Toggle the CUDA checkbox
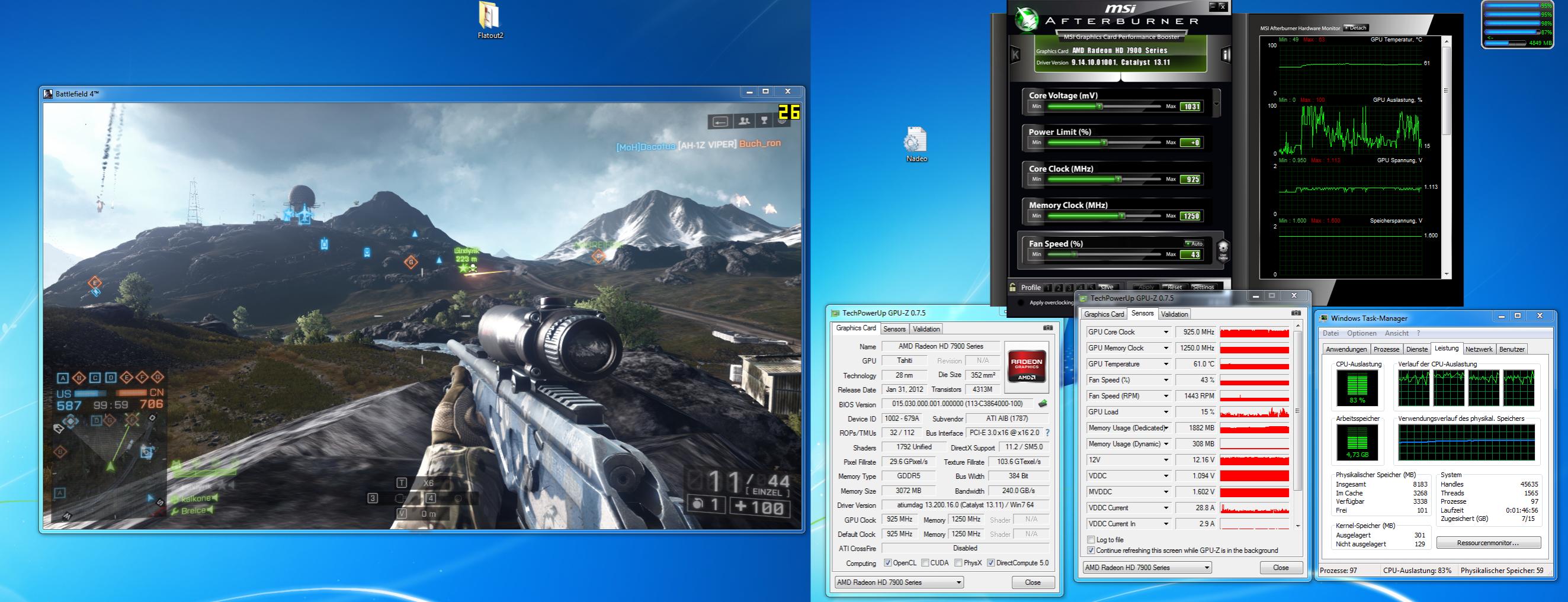 coord(925,563)
